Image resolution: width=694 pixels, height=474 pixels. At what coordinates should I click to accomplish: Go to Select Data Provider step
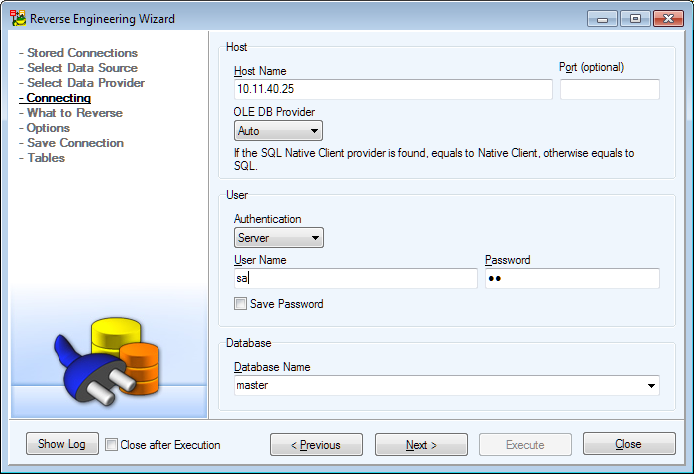pos(86,83)
